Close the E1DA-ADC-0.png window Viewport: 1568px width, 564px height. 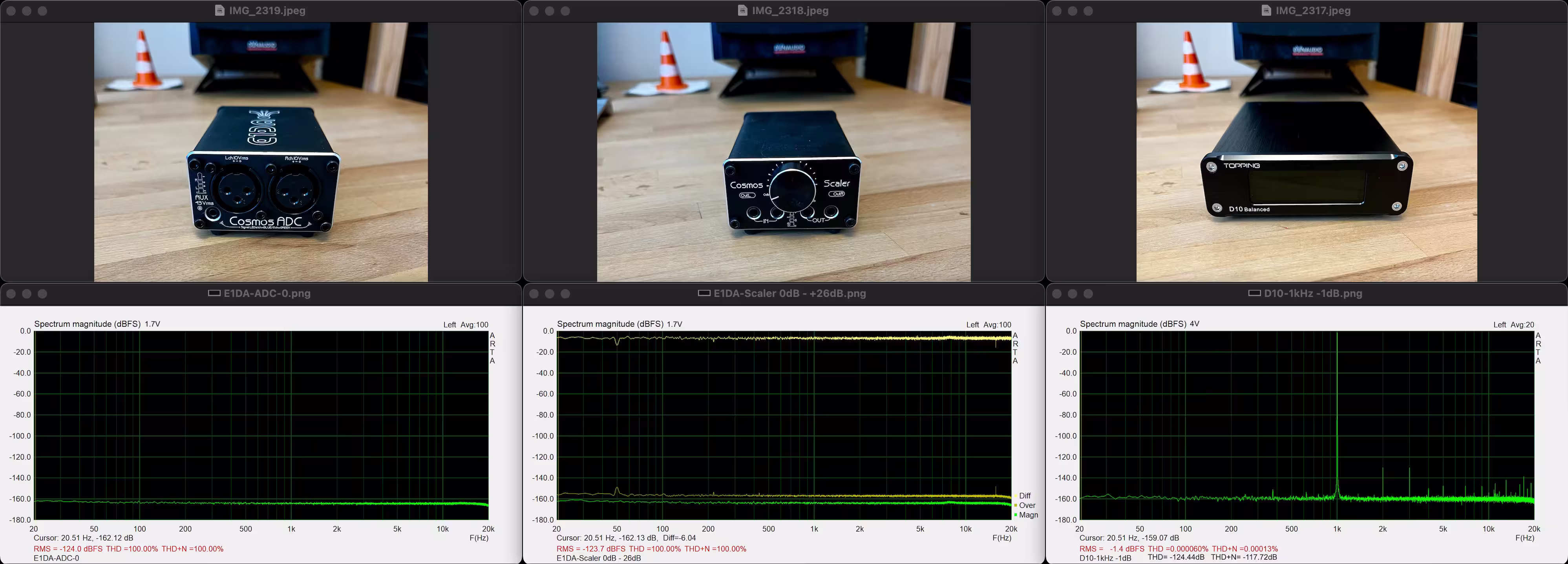pyautogui.click(x=11, y=293)
